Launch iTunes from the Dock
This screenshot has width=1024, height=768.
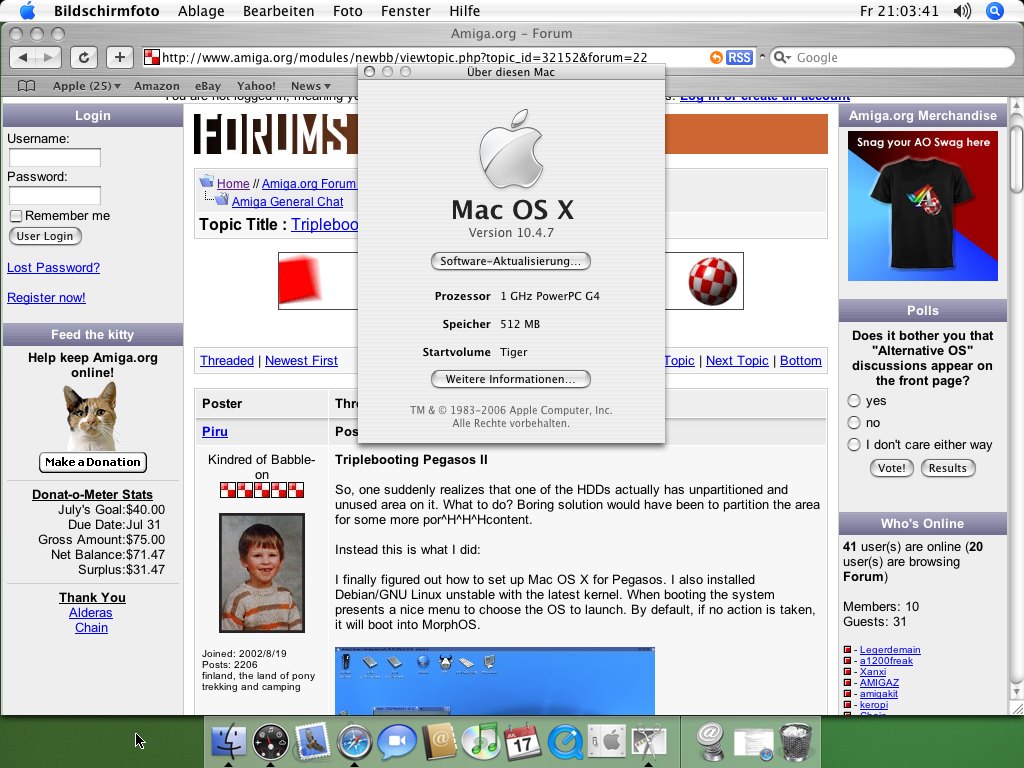click(x=480, y=742)
